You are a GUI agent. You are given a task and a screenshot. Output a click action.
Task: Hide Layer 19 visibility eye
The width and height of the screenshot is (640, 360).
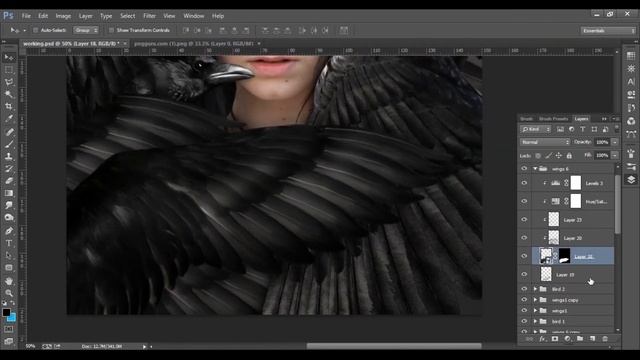pyautogui.click(x=524, y=274)
